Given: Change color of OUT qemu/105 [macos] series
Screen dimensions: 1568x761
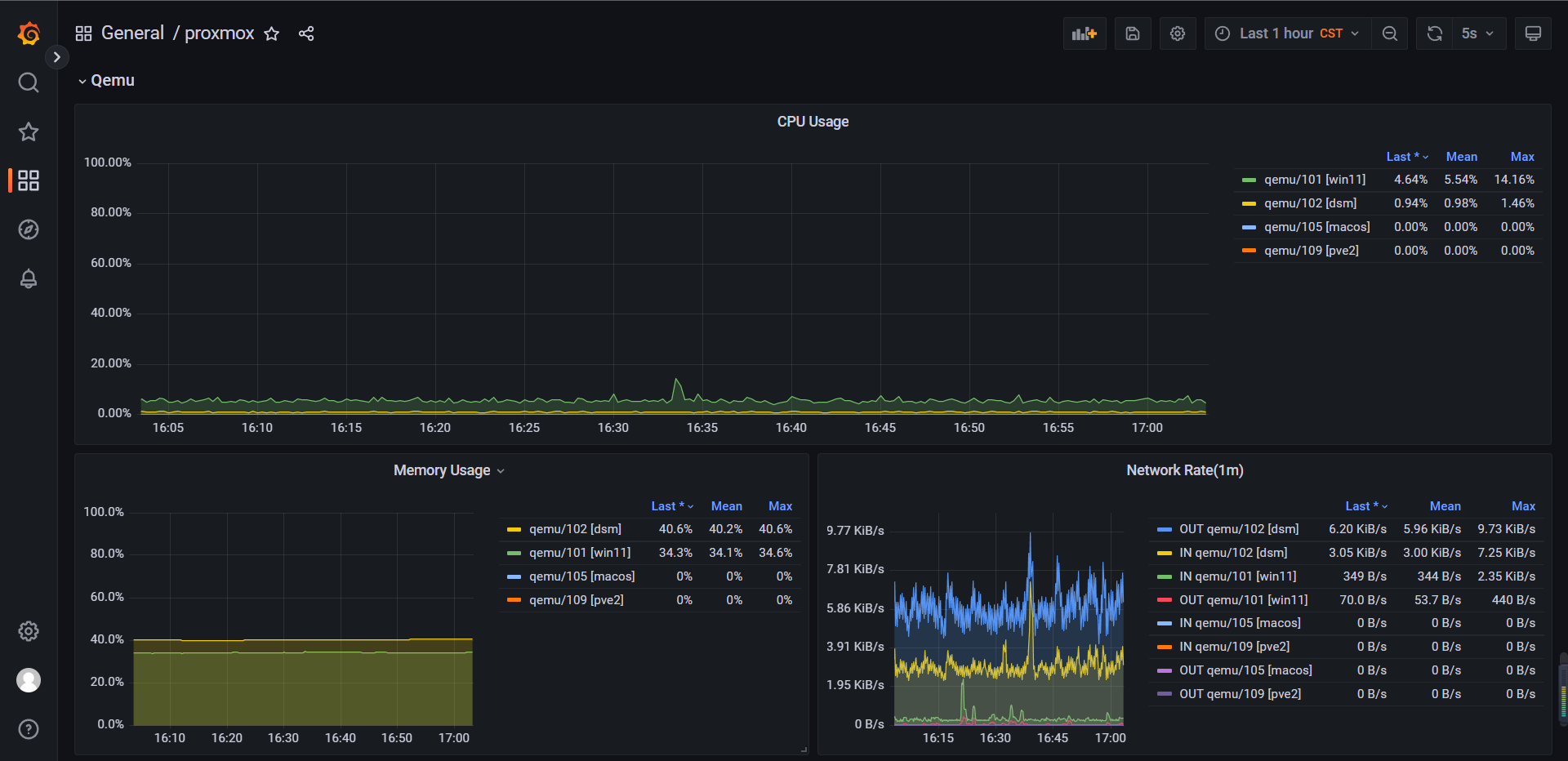Looking at the screenshot, I should tap(1165, 670).
